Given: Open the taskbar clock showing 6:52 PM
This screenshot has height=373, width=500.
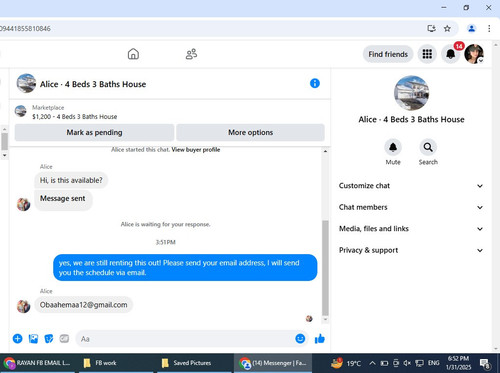Looking at the screenshot, I should pos(458,363).
